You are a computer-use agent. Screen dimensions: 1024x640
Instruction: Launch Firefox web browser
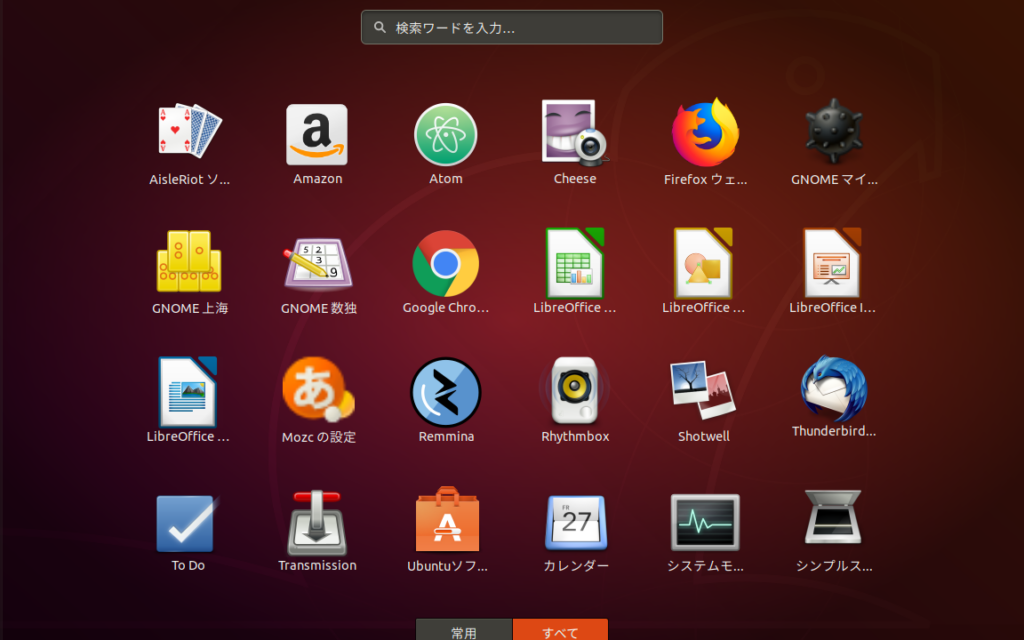(x=704, y=134)
